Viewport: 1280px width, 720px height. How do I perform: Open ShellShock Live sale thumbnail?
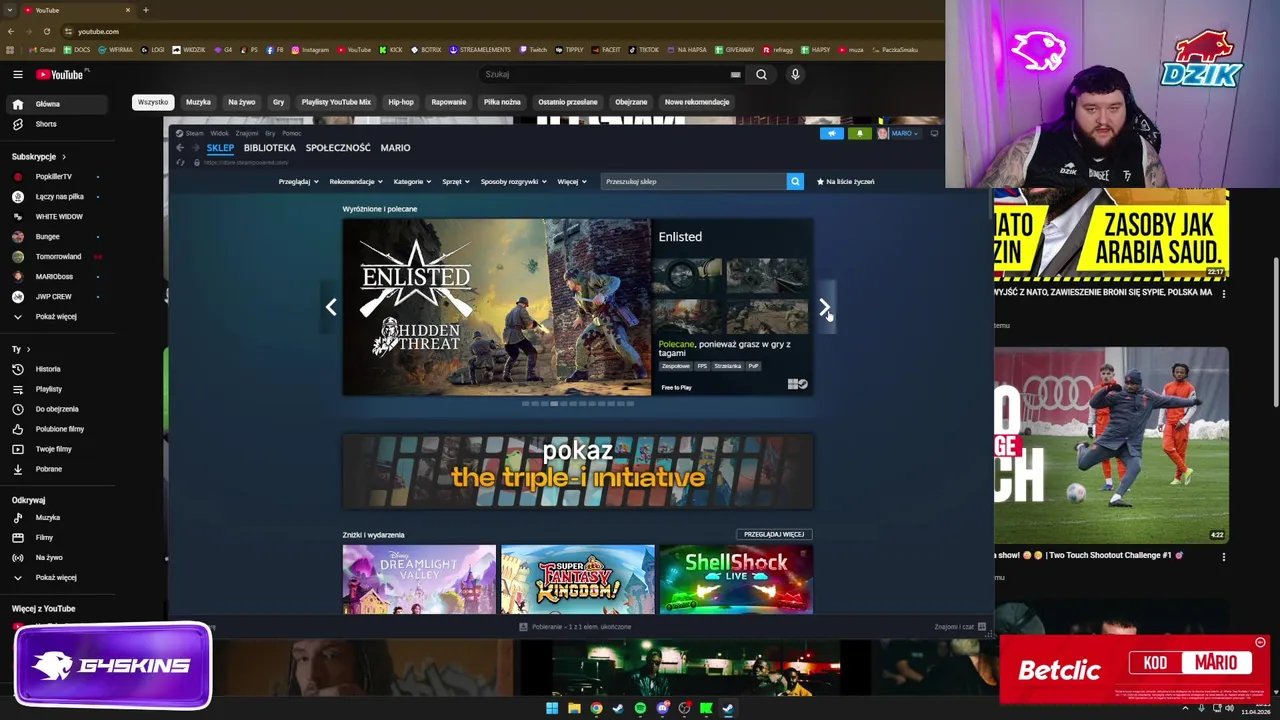coord(736,579)
